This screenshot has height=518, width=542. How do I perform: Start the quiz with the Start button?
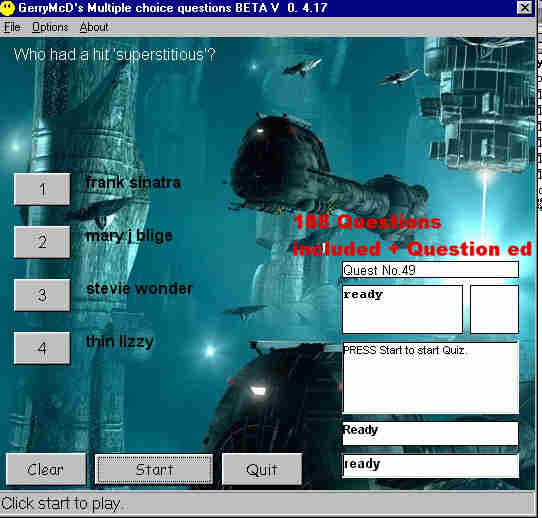click(154, 469)
